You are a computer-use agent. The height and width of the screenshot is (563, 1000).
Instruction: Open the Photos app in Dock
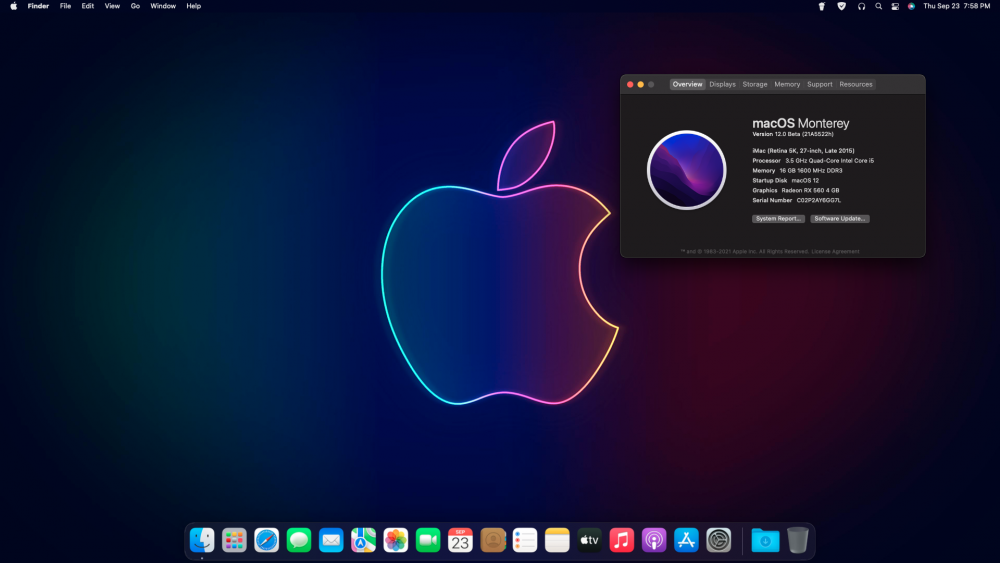click(395, 540)
